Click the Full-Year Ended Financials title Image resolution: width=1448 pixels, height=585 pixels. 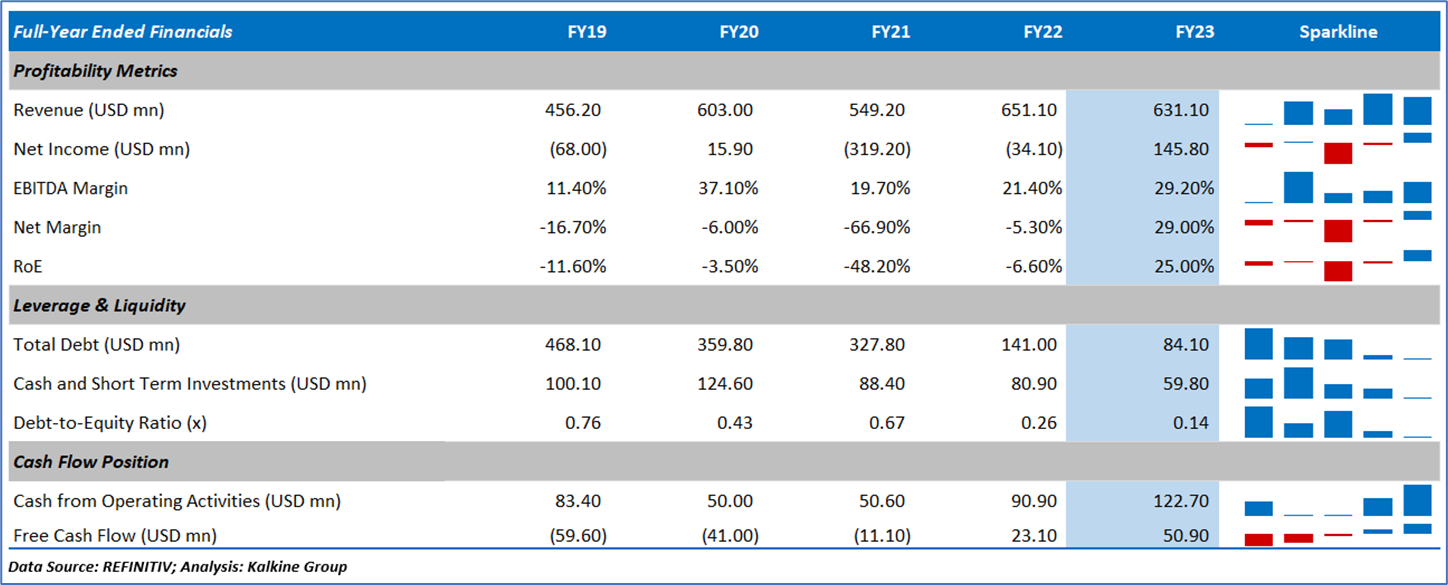(x=123, y=32)
